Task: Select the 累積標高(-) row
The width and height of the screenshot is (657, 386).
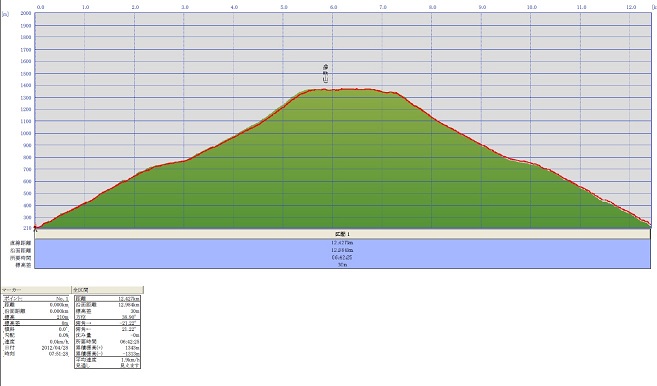Action: point(107,353)
